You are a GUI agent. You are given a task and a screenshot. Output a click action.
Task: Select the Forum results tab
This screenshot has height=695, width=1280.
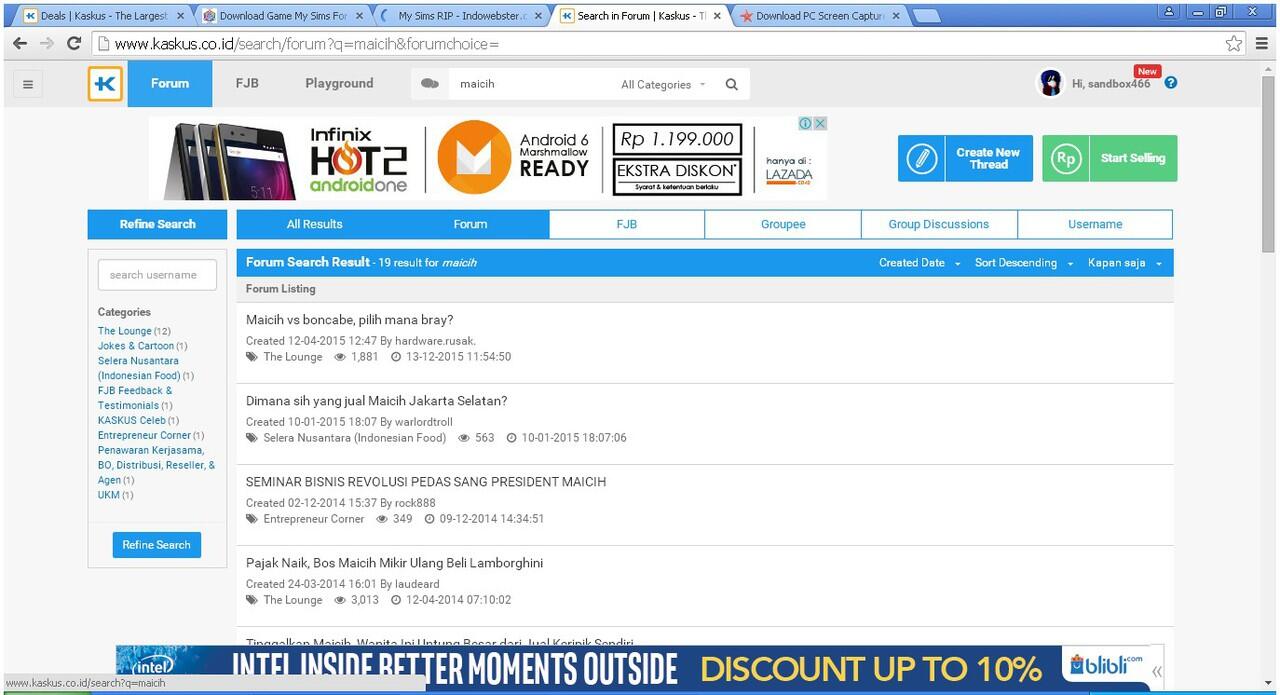(471, 224)
